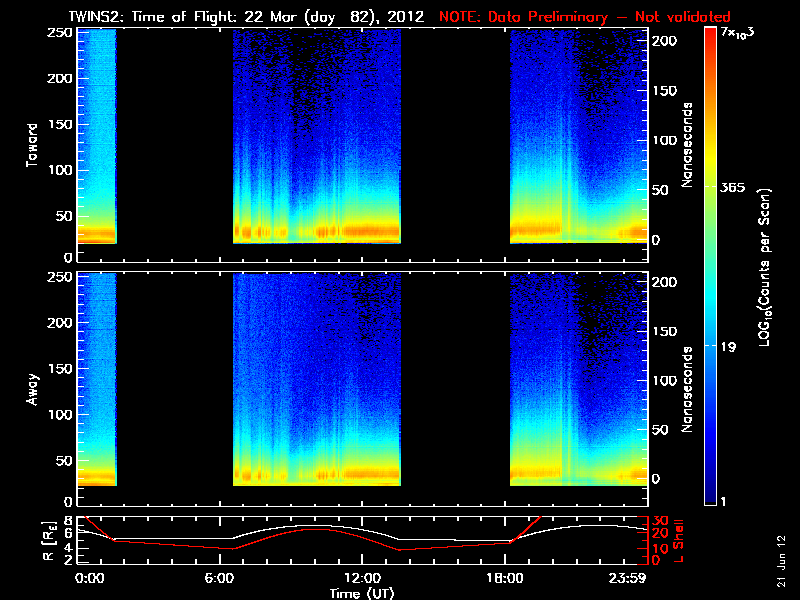Click the '8' tick on the R axis

68,521
